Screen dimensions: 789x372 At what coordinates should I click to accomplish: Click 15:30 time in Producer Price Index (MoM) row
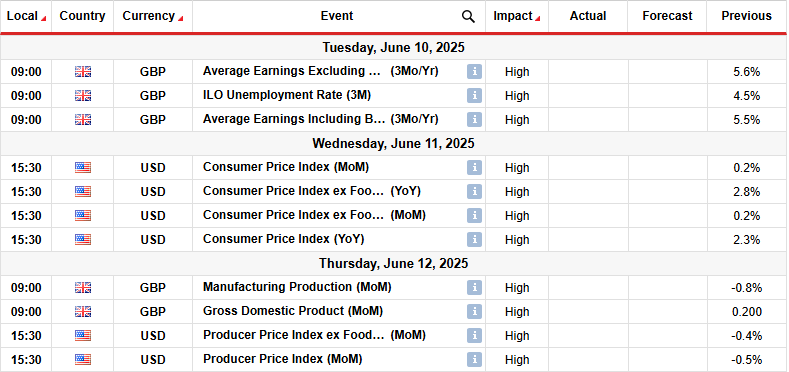(x=26, y=360)
